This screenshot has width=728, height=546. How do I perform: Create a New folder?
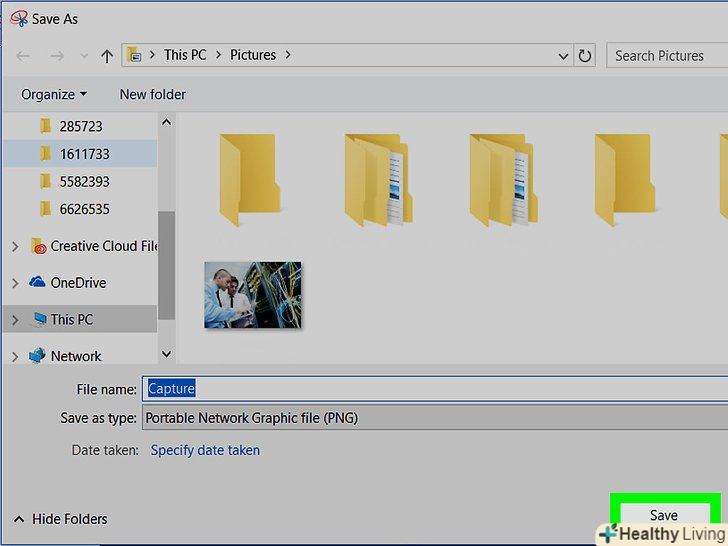(153, 94)
